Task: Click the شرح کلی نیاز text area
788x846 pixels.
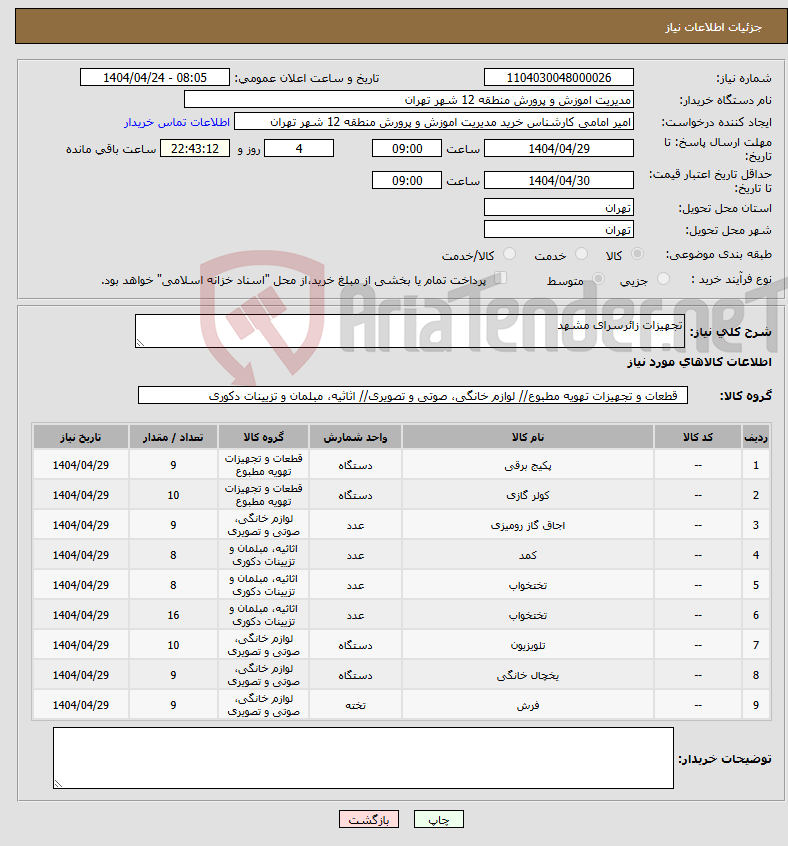Action: click(x=410, y=331)
